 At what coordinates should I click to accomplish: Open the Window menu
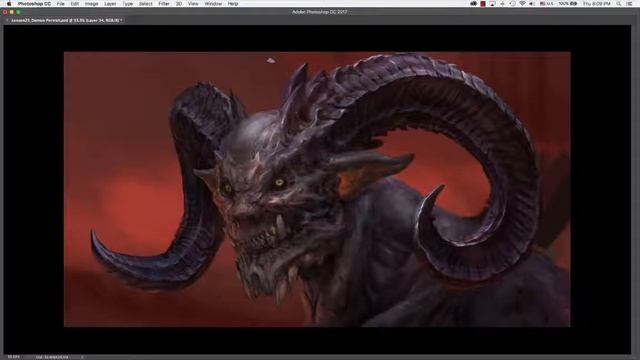tap(213, 4)
